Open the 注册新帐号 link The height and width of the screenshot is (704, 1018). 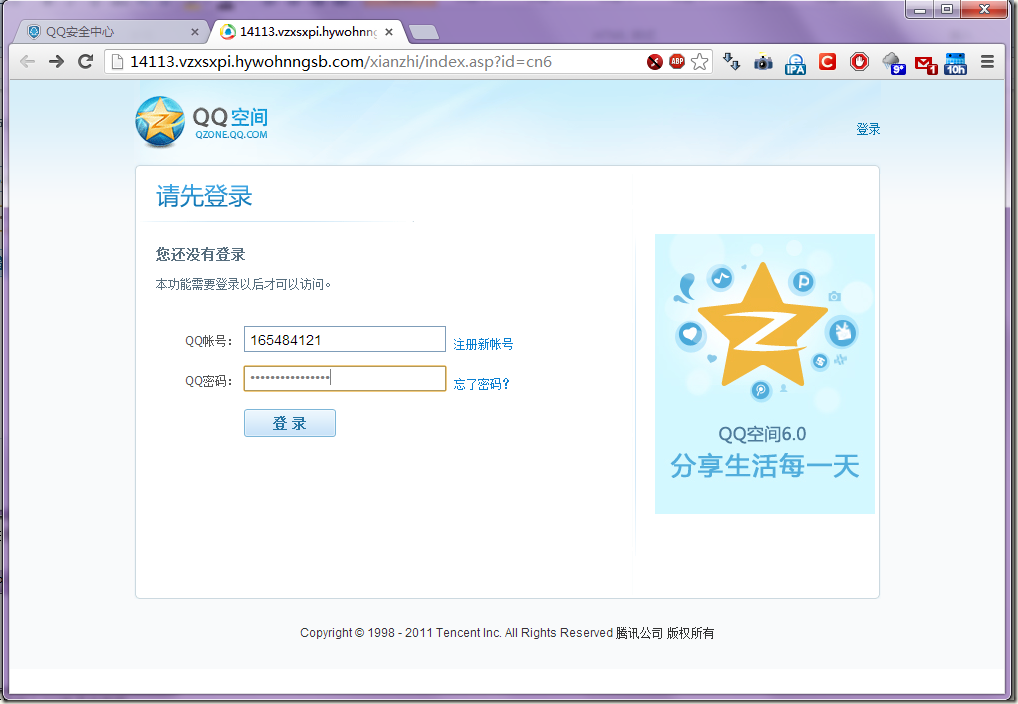tap(483, 344)
